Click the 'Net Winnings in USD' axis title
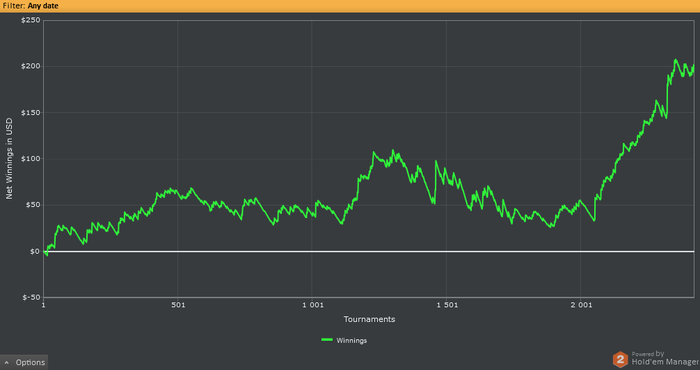 click(x=9, y=159)
